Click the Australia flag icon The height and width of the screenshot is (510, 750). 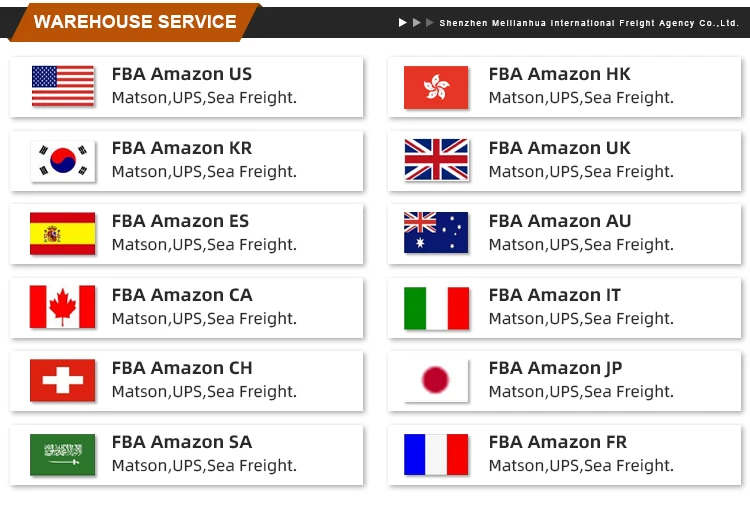(436, 233)
